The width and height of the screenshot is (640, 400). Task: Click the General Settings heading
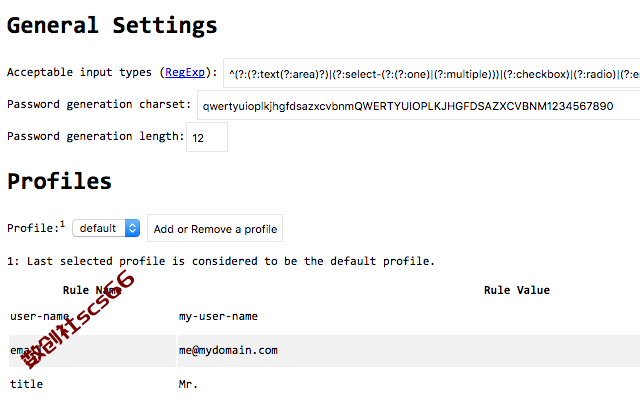pyautogui.click(x=112, y=25)
